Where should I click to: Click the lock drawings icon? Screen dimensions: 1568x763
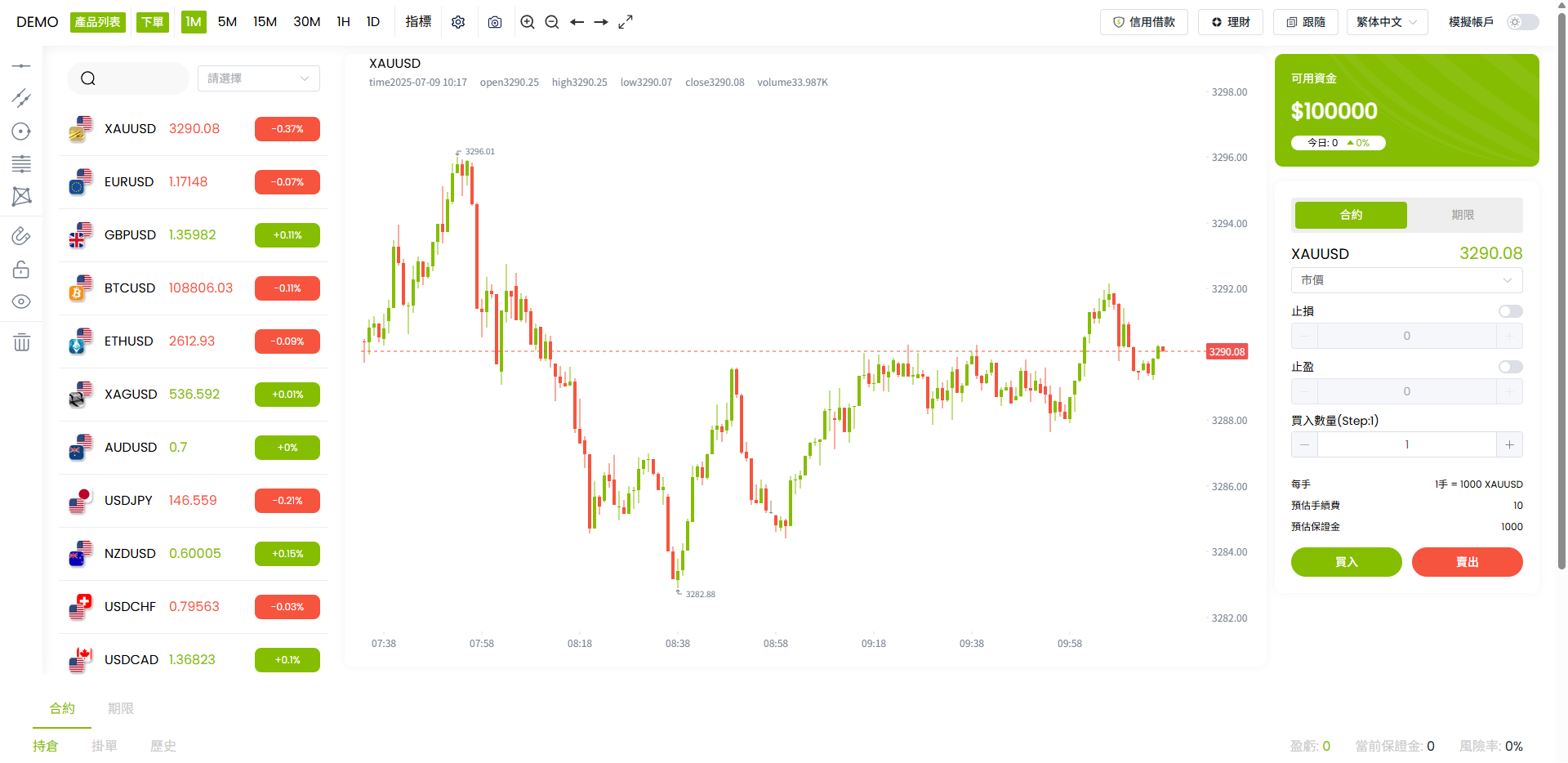(x=21, y=270)
